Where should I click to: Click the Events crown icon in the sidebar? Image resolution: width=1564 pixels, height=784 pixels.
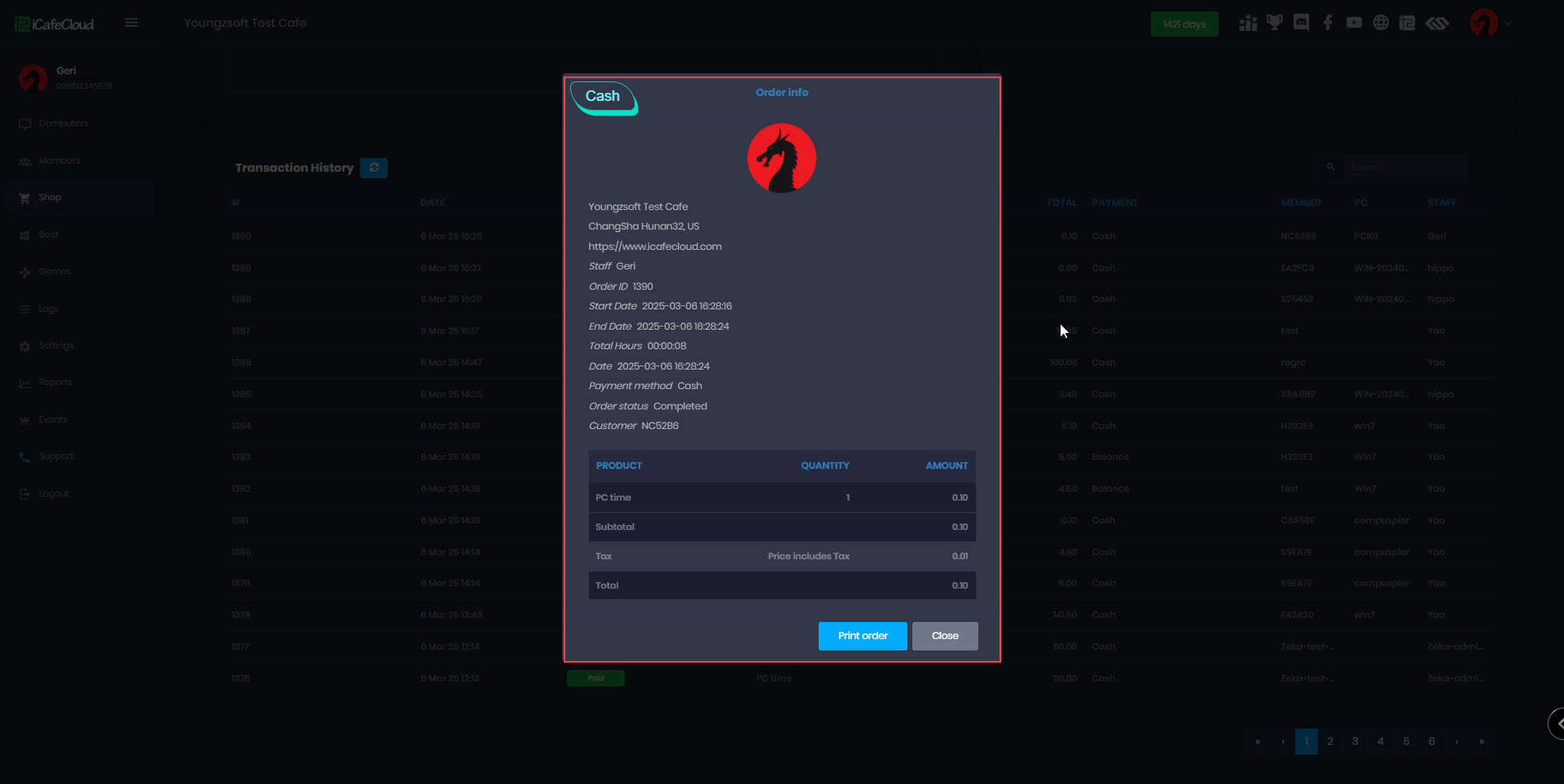(24, 420)
